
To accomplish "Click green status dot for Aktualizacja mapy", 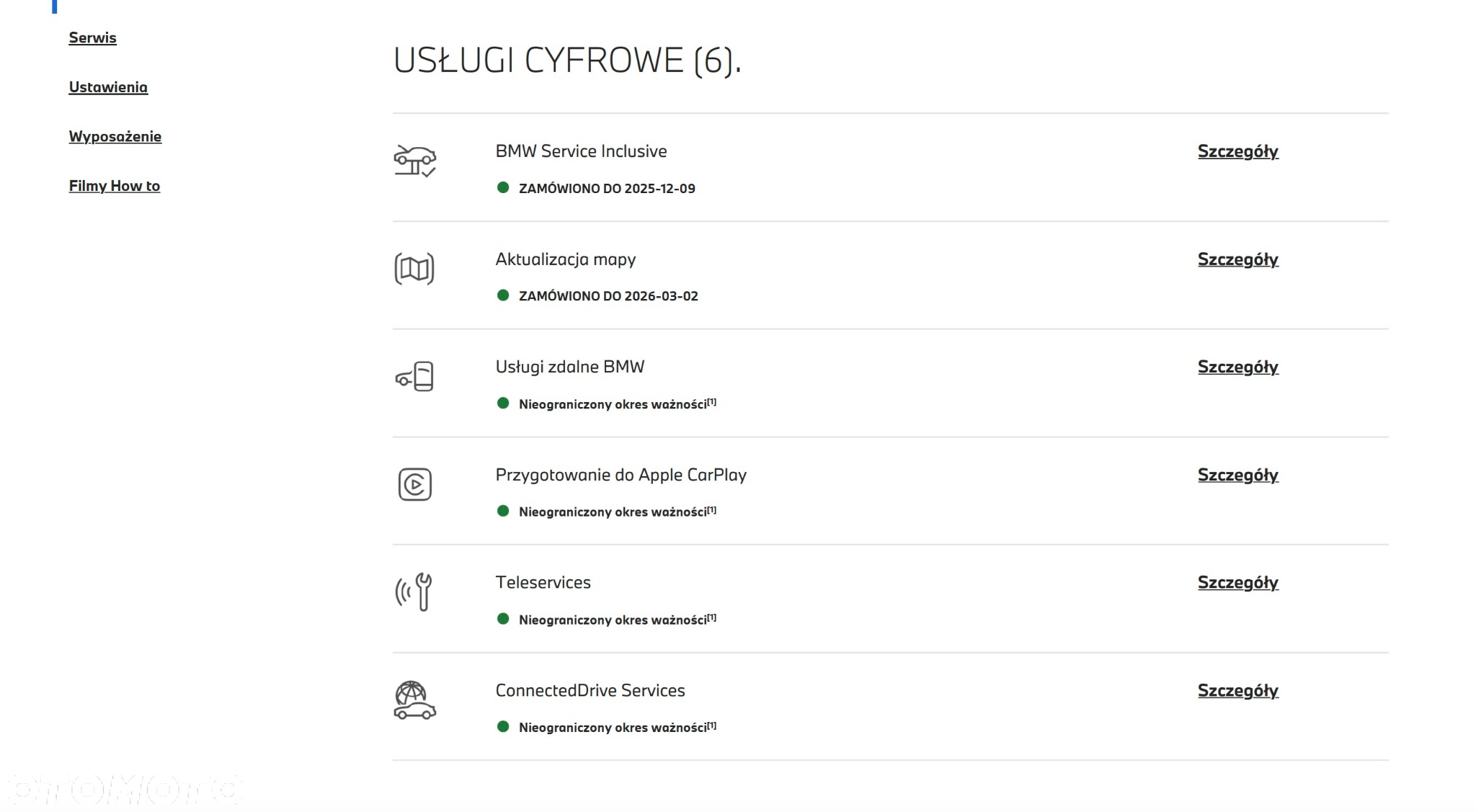I will point(503,295).
